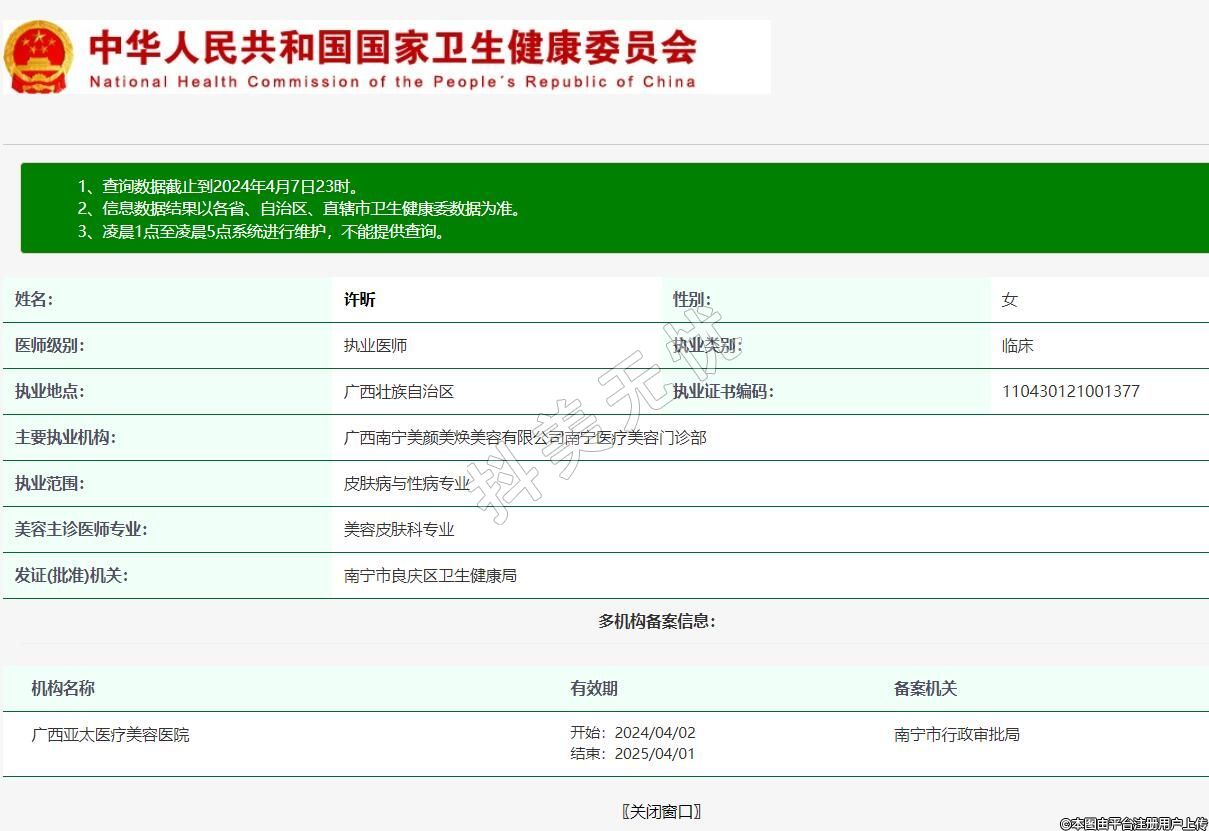Click the 广西壮族自治区 practice location value
The image size is (1209, 831).
click(399, 392)
